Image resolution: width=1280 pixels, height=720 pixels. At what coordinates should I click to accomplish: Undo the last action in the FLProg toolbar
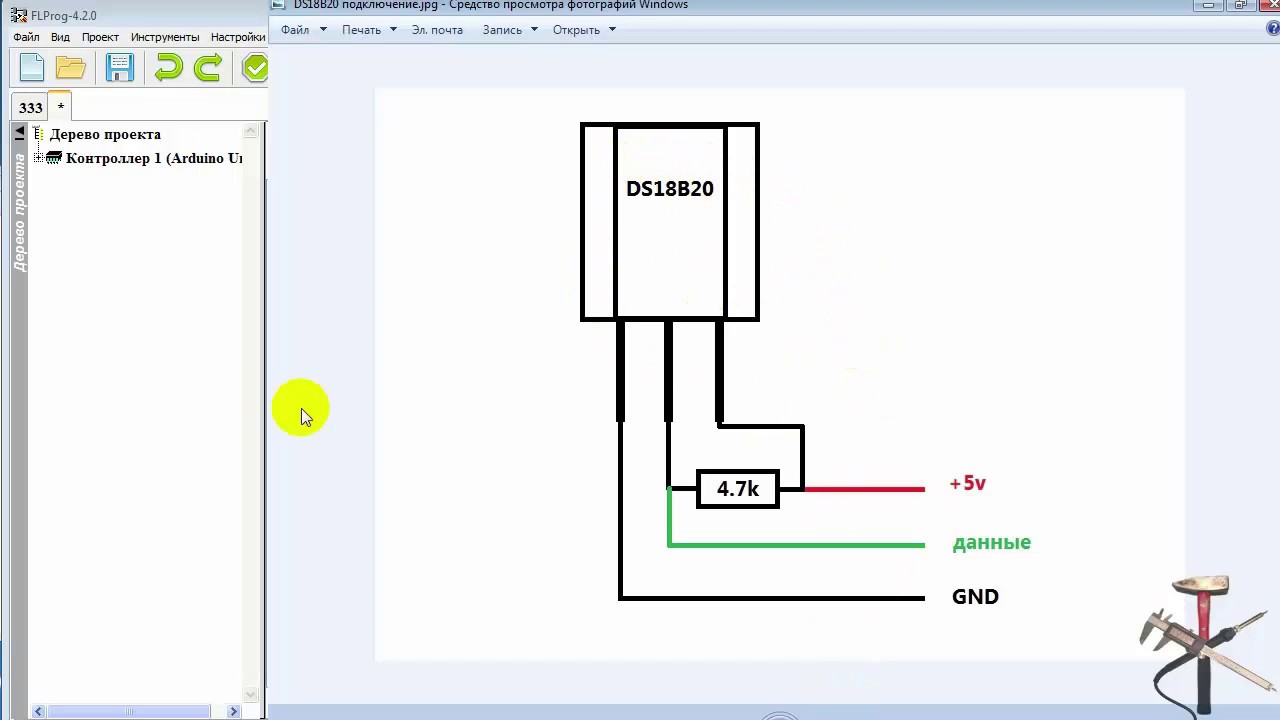tap(168, 68)
